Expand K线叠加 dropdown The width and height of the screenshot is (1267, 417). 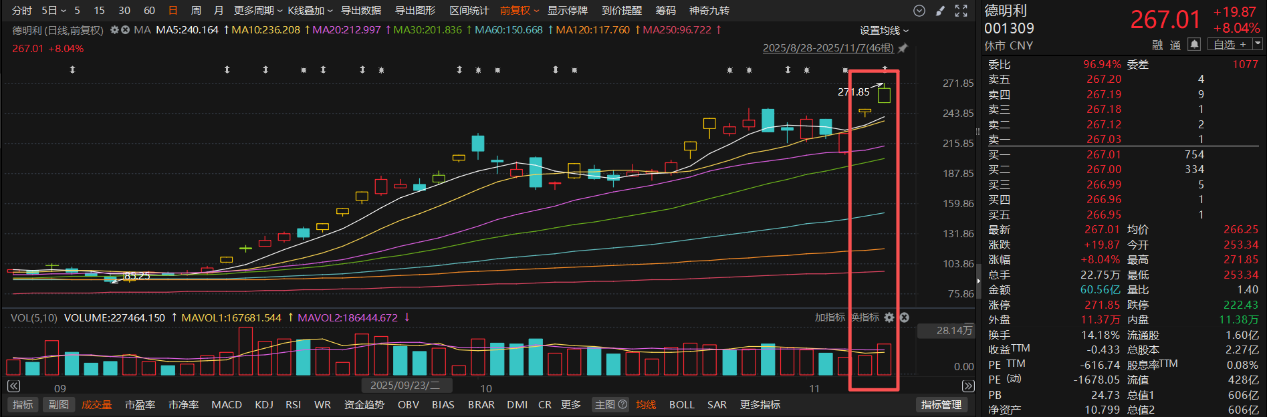click(310, 10)
